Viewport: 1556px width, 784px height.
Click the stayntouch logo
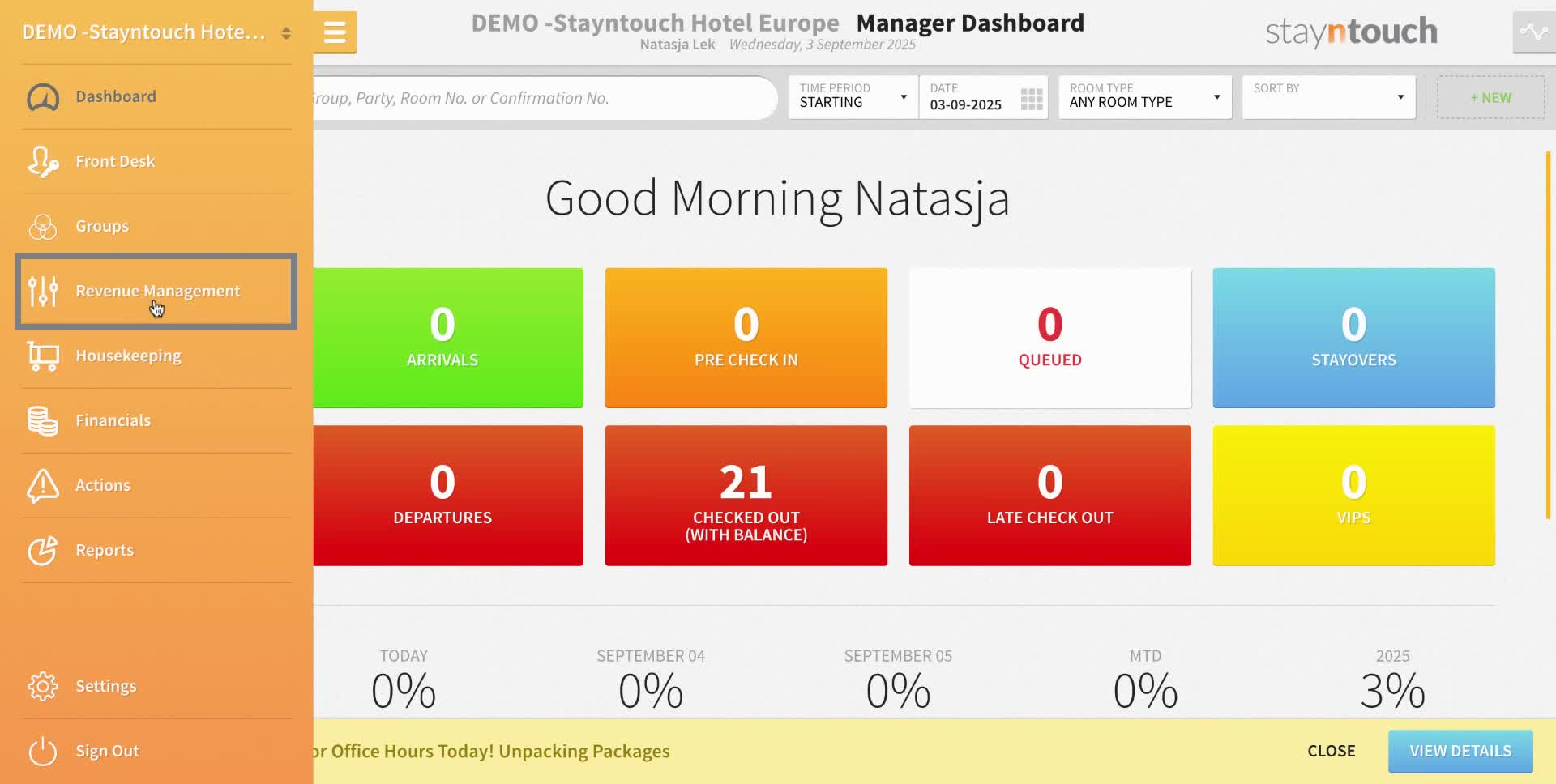(1351, 32)
